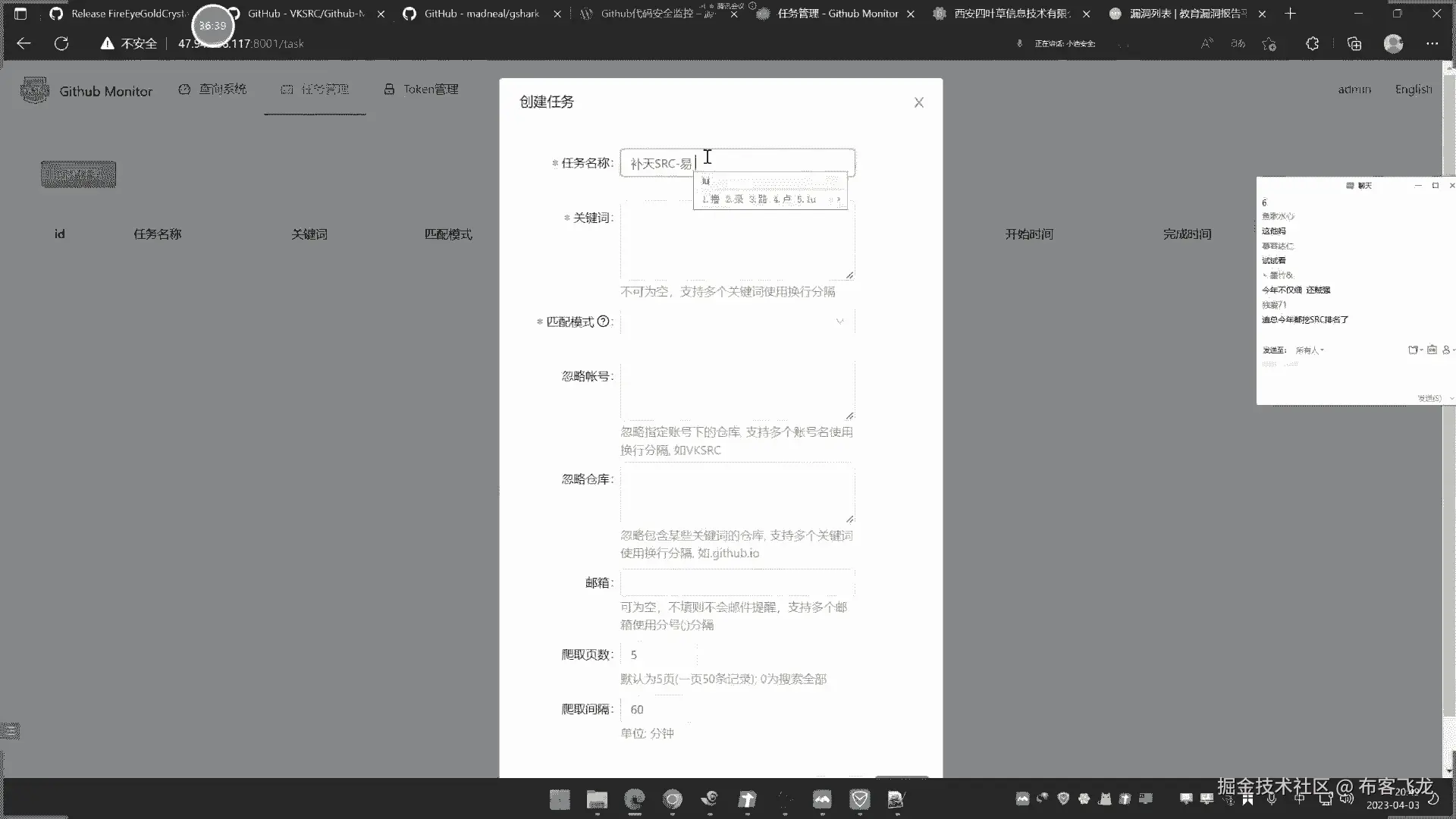Open the browser extensions puzzle icon
The width and height of the screenshot is (1456, 819).
click(x=1312, y=44)
